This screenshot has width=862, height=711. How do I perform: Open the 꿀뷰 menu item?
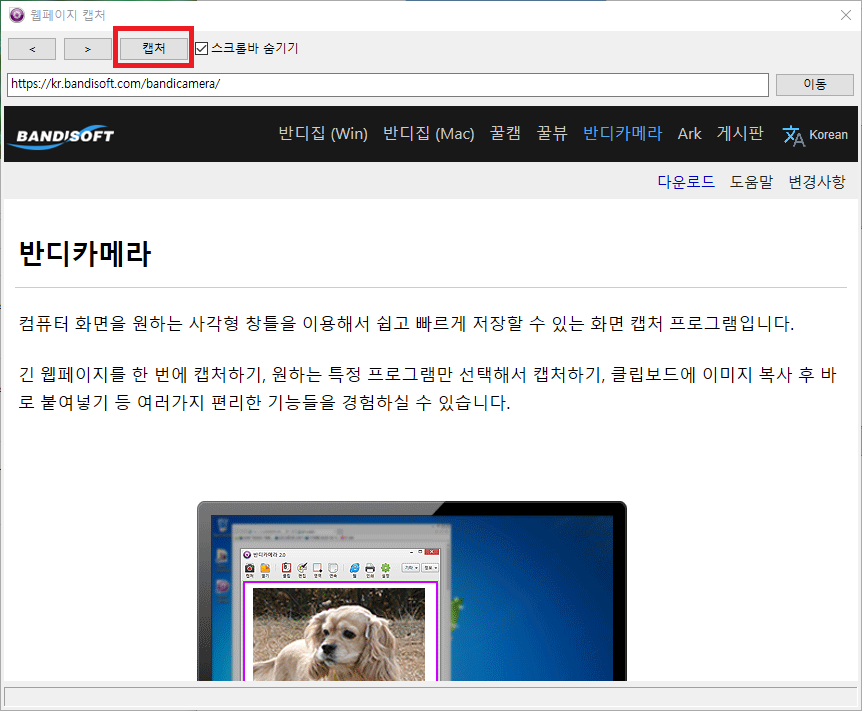tap(552, 133)
